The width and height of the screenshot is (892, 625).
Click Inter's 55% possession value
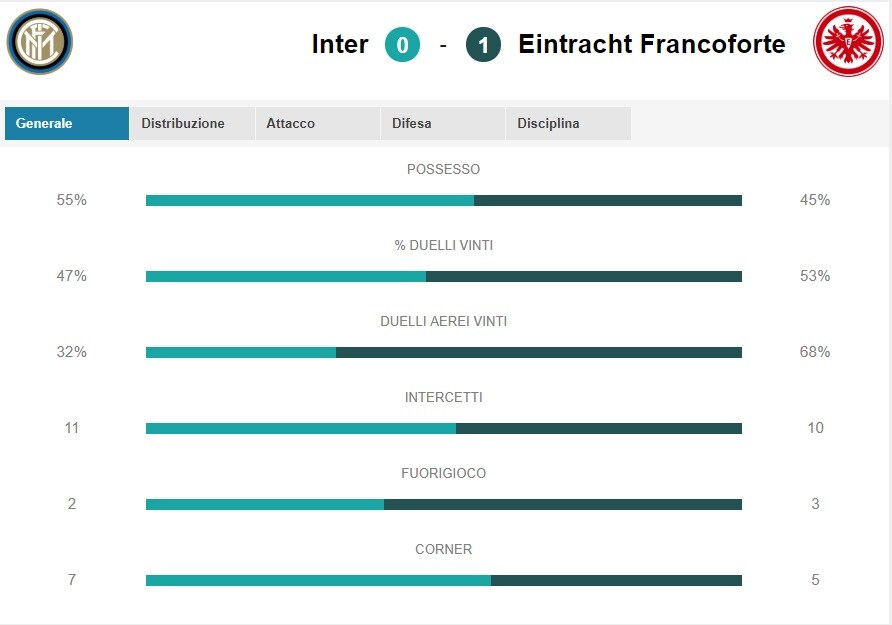72,200
